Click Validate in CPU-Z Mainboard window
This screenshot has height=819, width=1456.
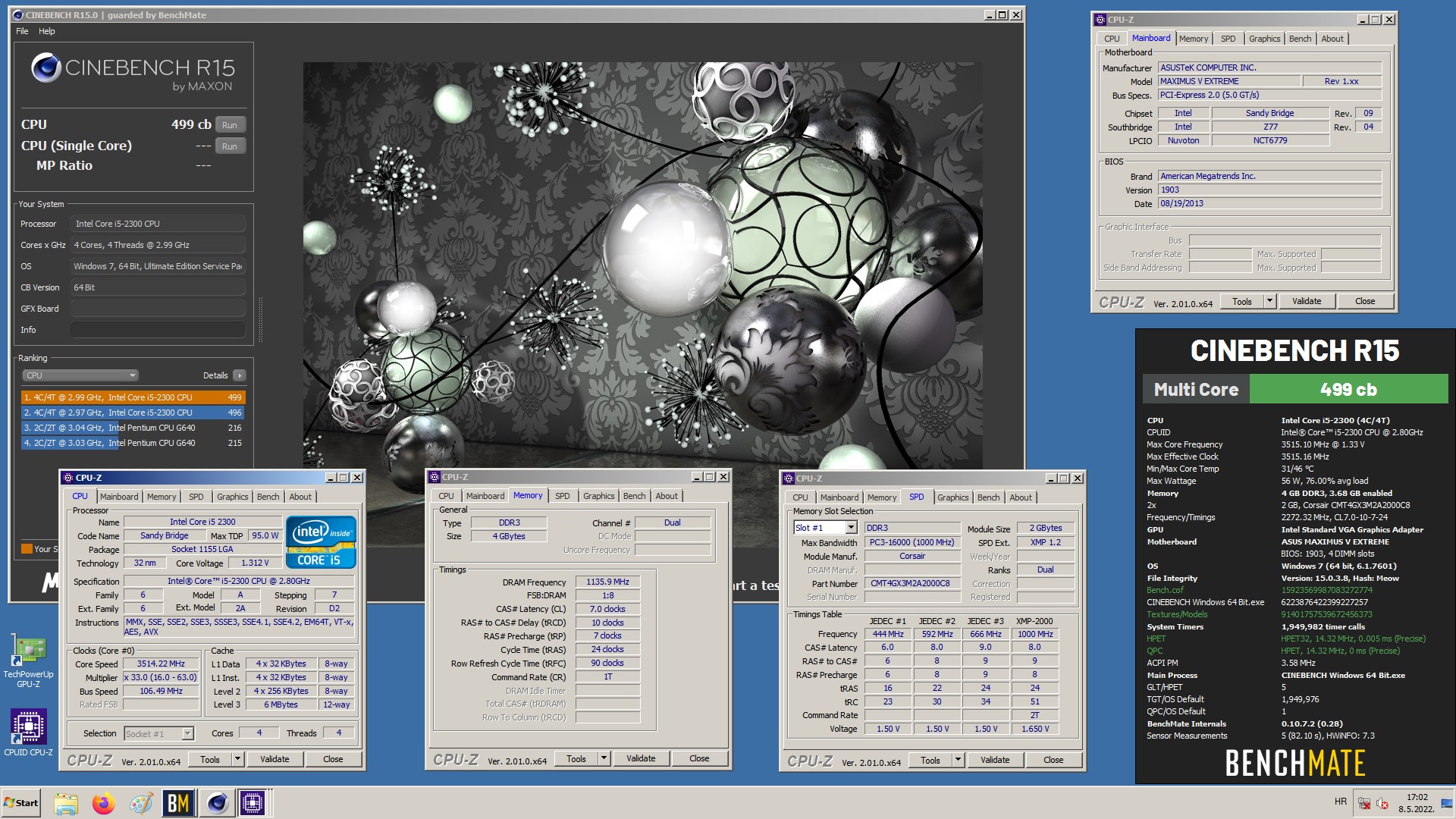click(1307, 301)
